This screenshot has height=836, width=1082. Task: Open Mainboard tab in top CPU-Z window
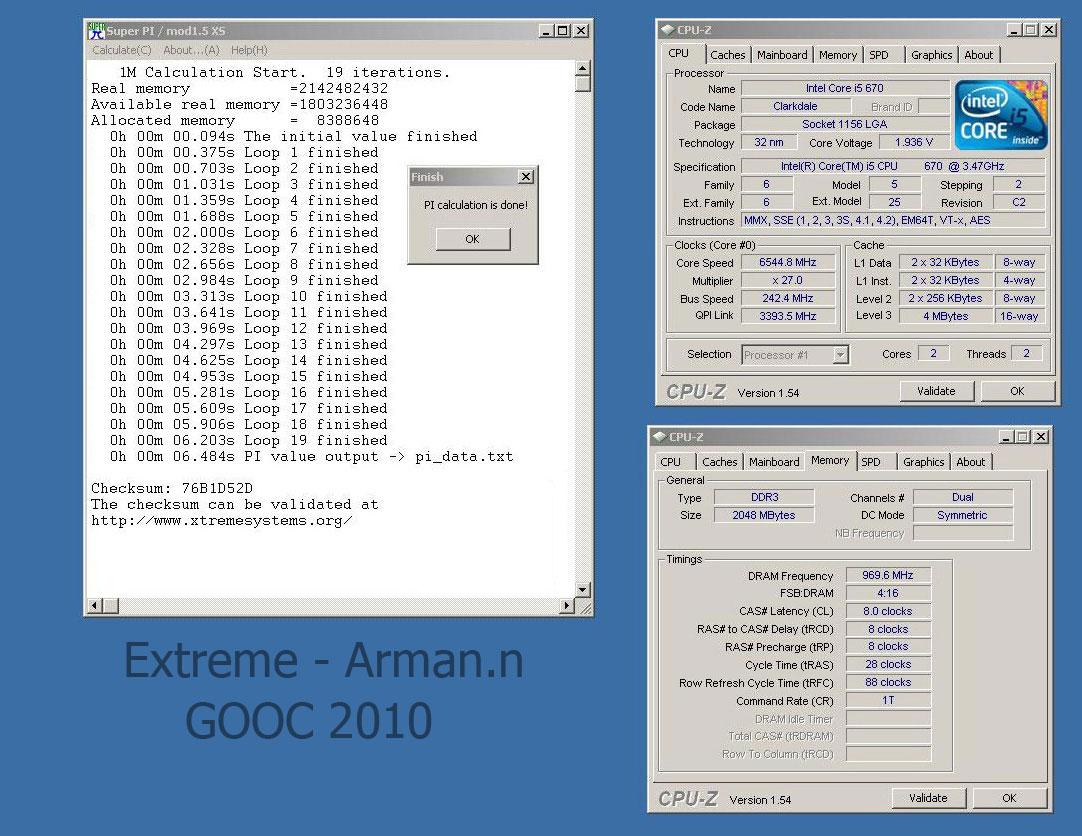[x=782, y=54]
